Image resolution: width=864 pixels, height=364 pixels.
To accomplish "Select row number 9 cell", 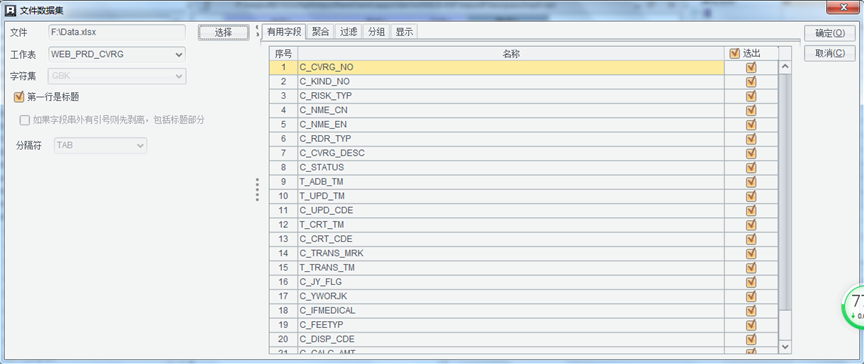I will coord(283,182).
